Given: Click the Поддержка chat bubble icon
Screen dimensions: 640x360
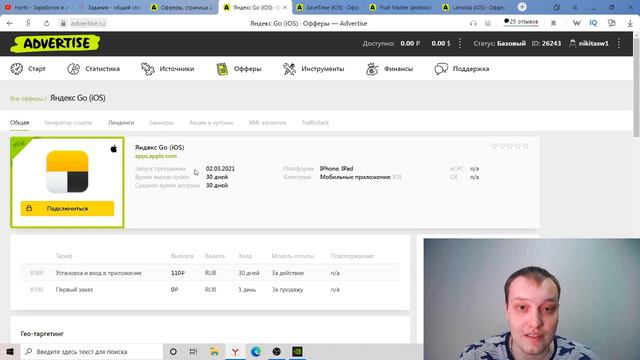Looking at the screenshot, I should coord(441,69).
